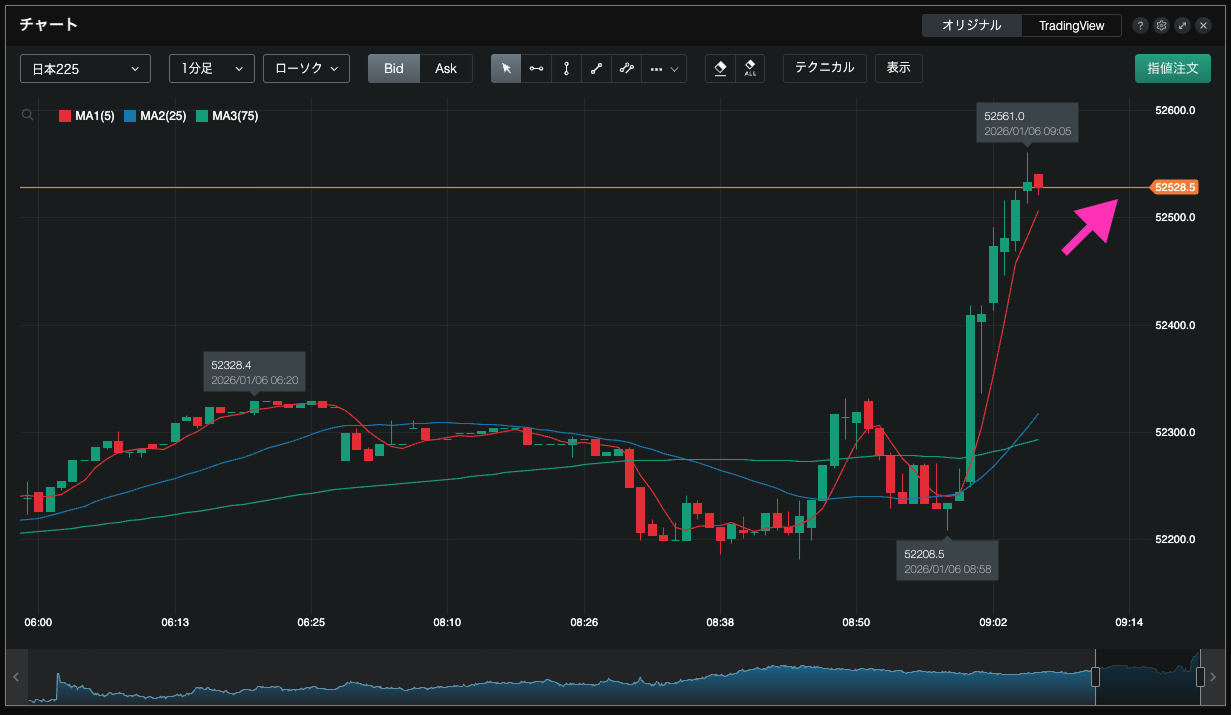
Task: Open the help question mark icon
Action: 1141,25
